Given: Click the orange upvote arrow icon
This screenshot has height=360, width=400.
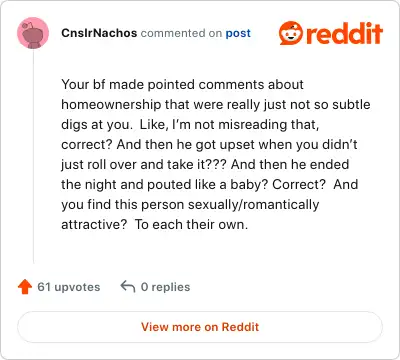Looking at the screenshot, I should pyautogui.click(x=25, y=287).
